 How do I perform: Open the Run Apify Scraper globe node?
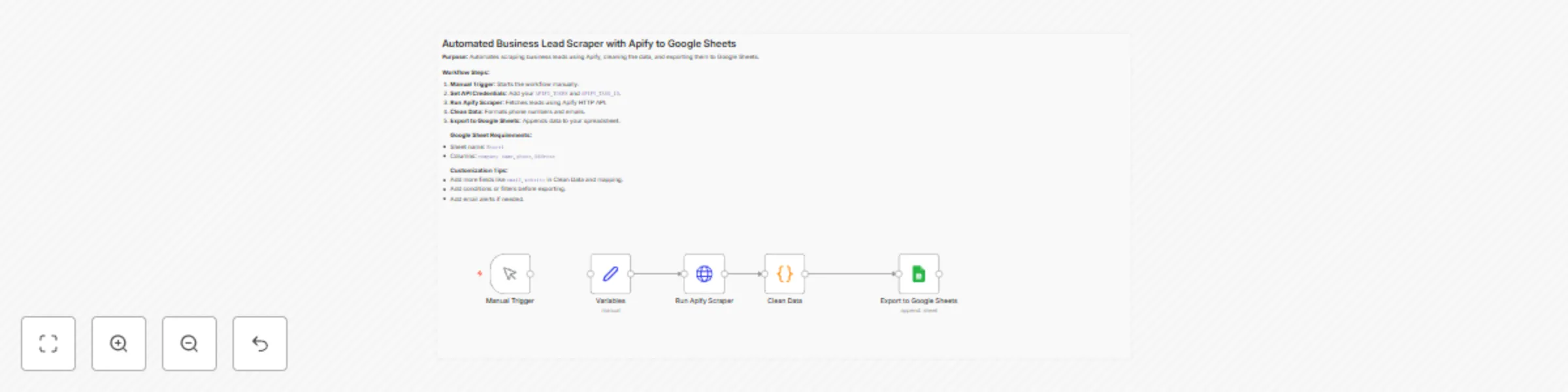(704, 274)
